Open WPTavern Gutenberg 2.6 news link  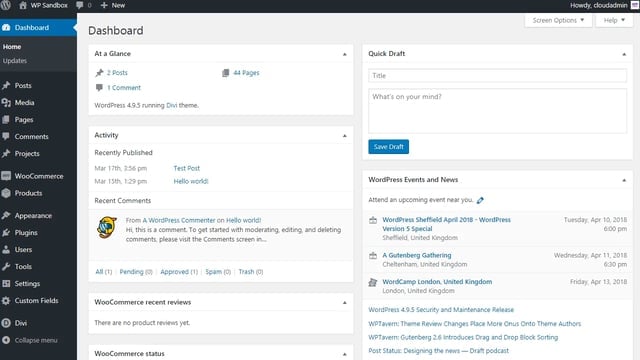(x=463, y=338)
